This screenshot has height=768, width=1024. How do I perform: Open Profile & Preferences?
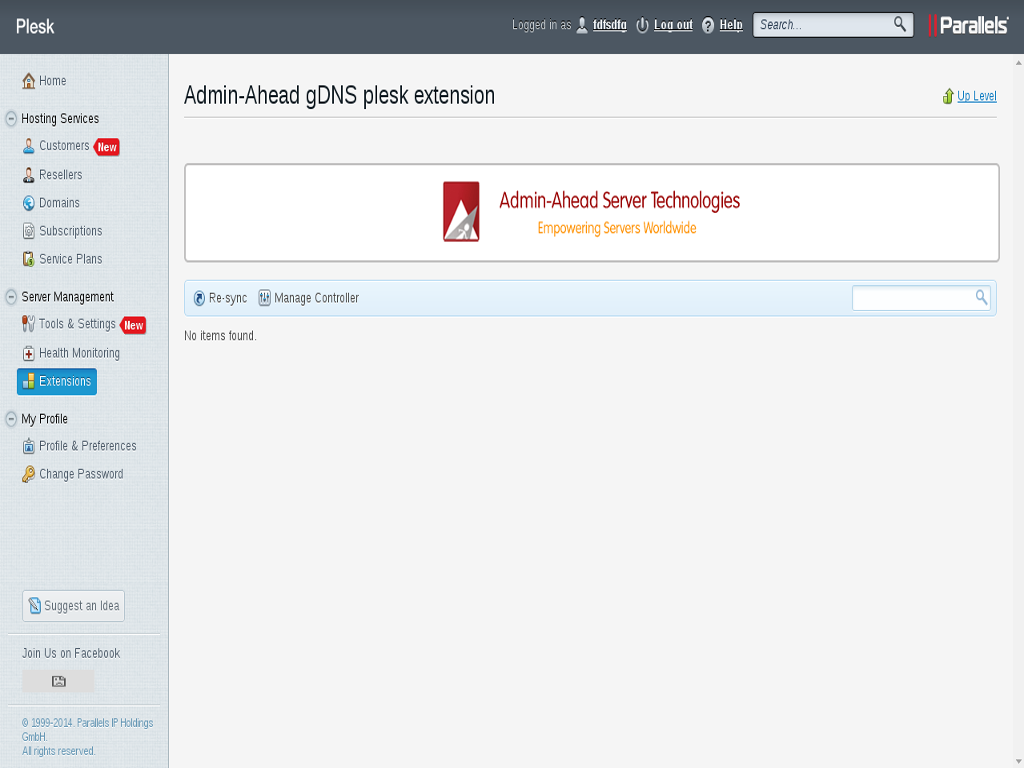88,446
